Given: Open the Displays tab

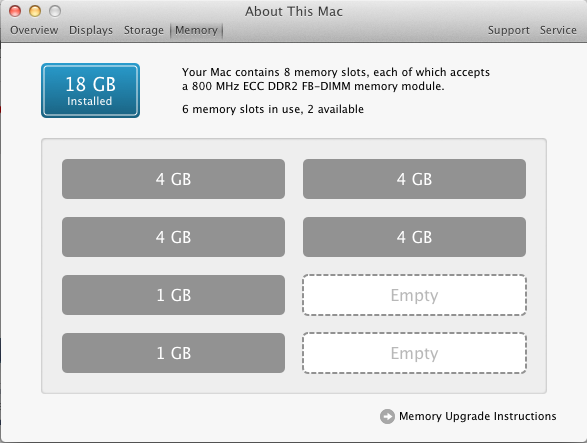Looking at the screenshot, I should pos(91,30).
